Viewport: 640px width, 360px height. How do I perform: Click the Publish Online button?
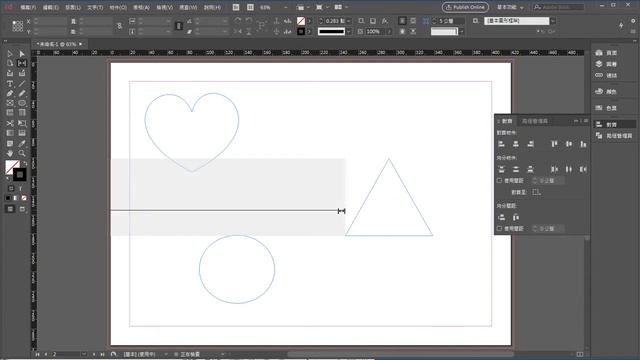coord(465,7)
